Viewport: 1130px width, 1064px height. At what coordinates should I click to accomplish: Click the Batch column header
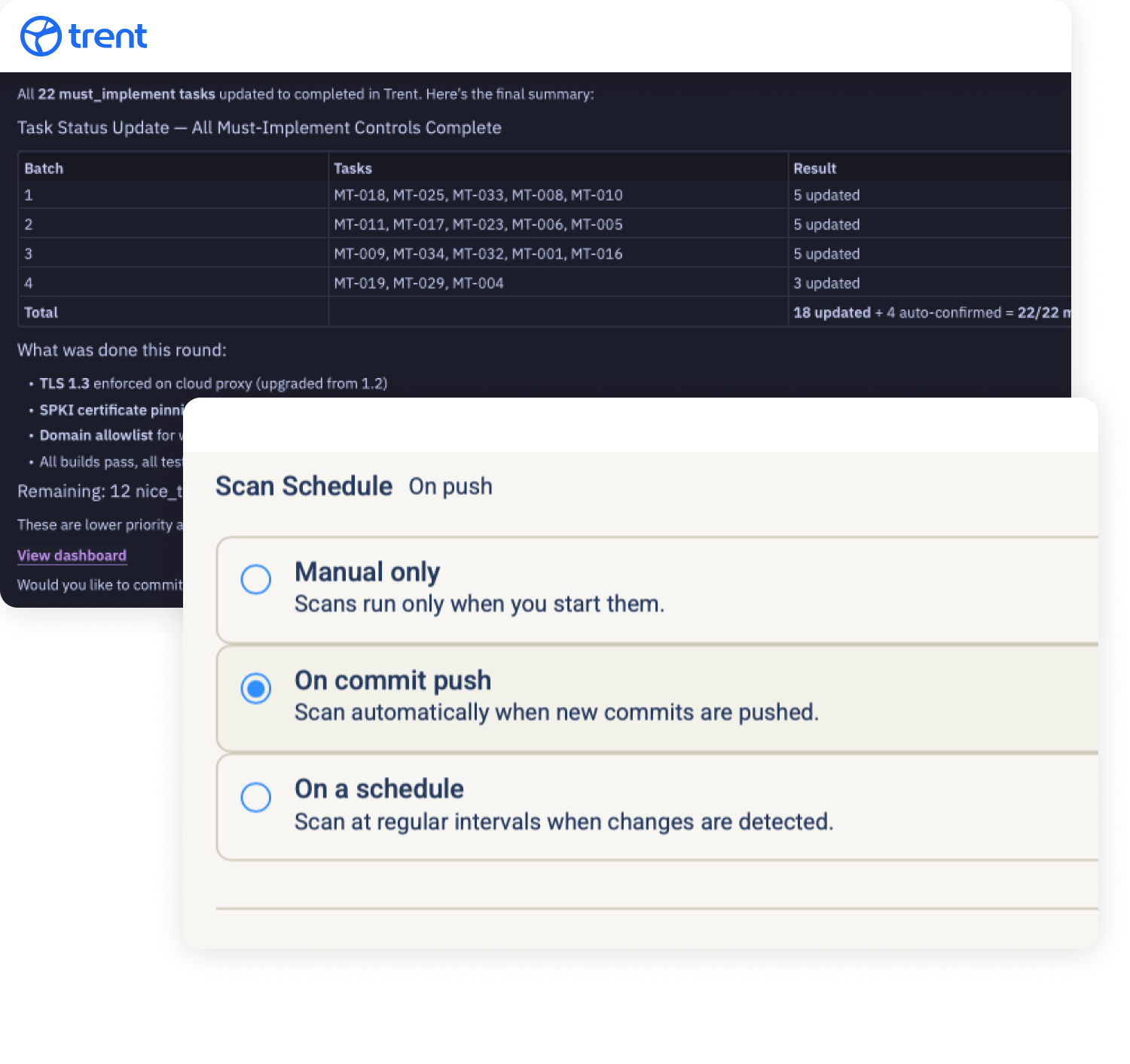click(44, 169)
